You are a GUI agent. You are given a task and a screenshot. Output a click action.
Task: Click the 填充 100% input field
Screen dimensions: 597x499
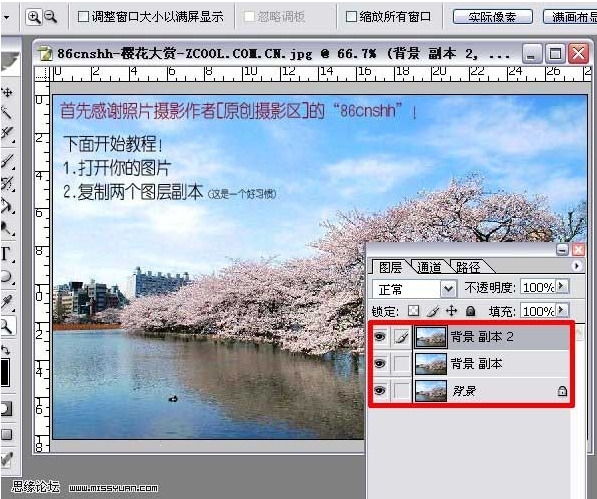pyautogui.click(x=538, y=311)
